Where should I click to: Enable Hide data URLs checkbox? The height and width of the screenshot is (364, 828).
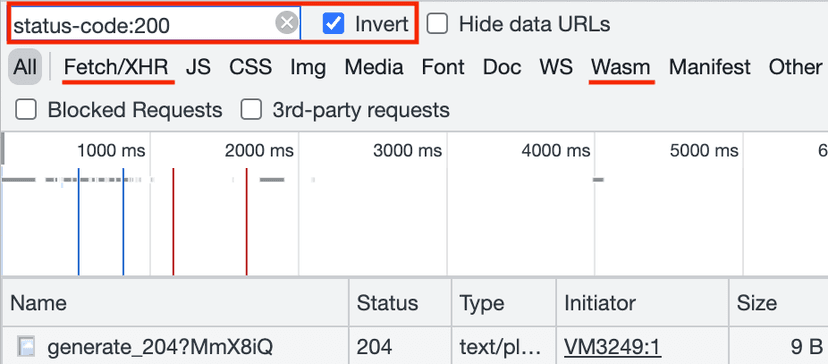pos(437,24)
